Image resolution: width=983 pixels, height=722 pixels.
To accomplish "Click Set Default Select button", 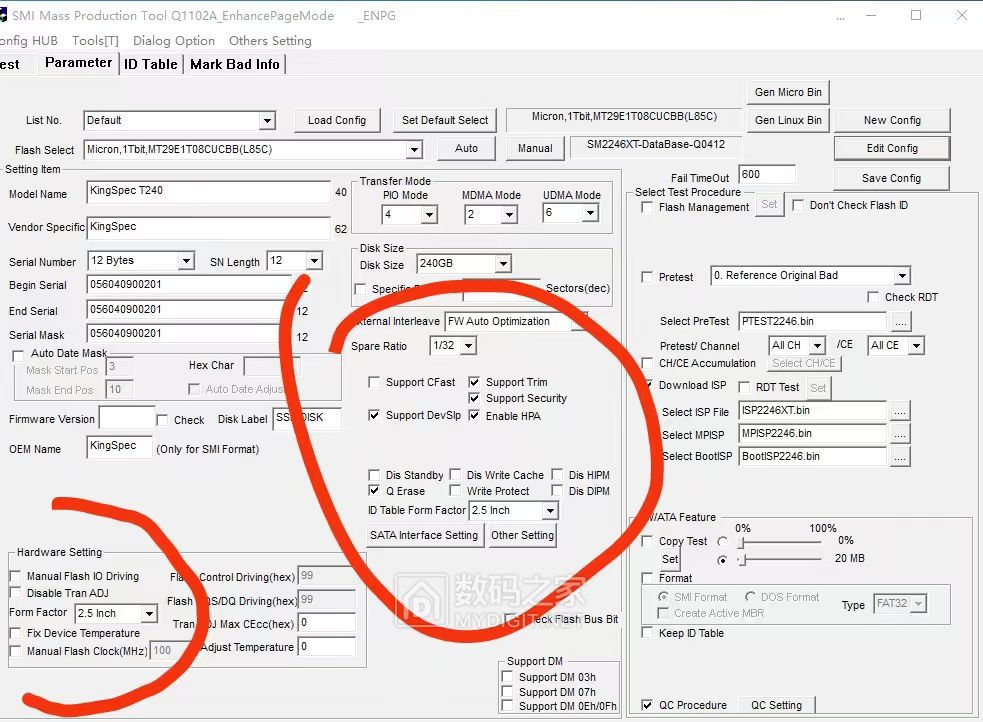I will [x=444, y=120].
